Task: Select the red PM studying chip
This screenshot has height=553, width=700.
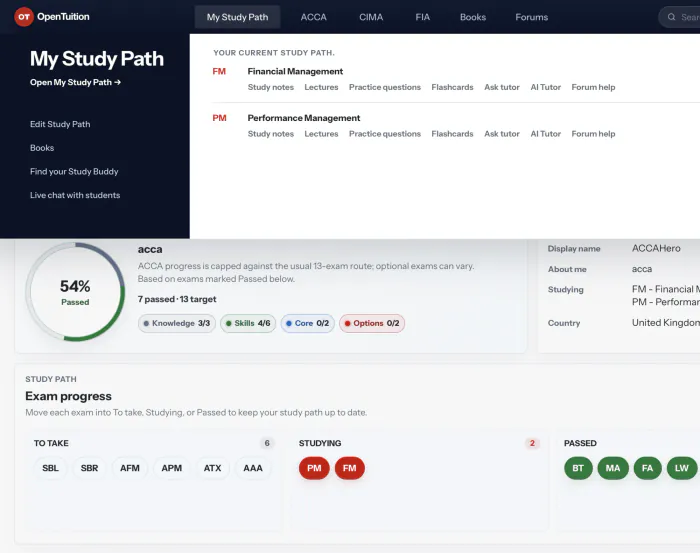Action: point(314,468)
